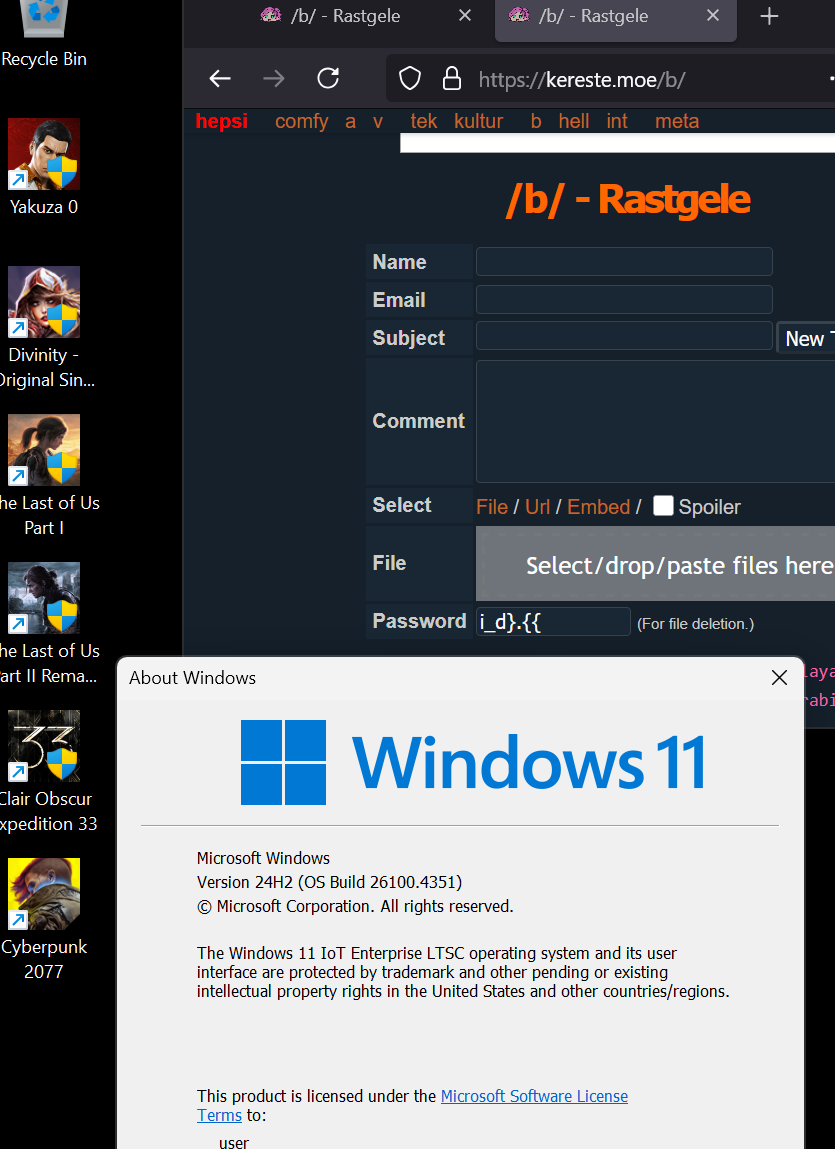835x1149 pixels.
Task: Click the Name input field
Action: pyautogui.click(x=624, y=262)
